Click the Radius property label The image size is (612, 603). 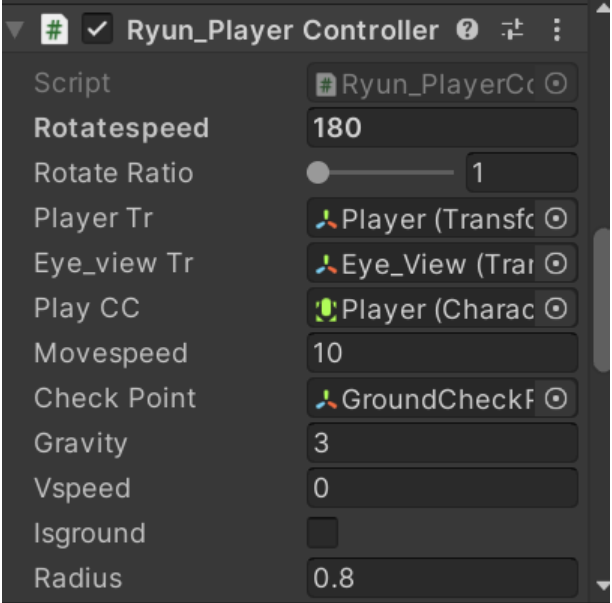(x=78, y=578)
